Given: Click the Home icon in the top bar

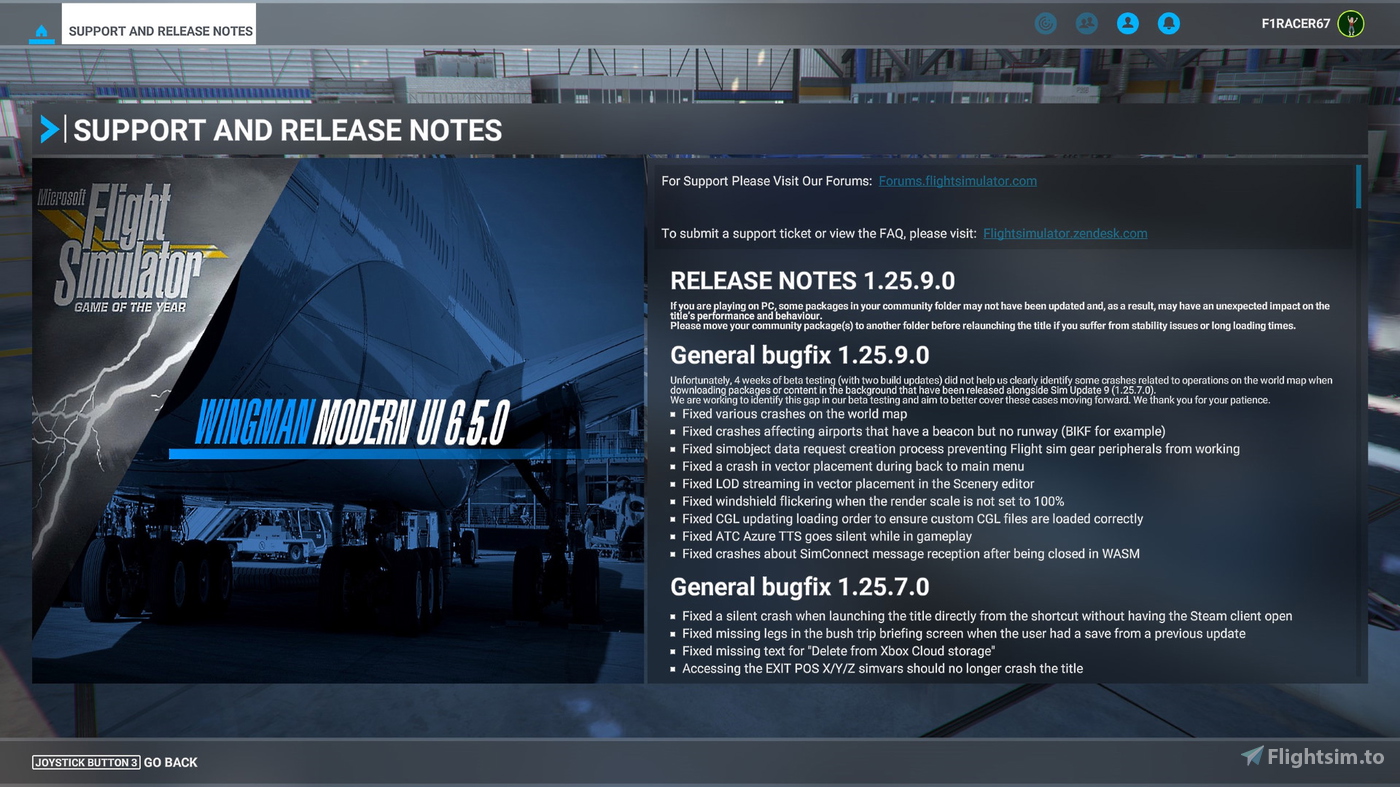Looking at the screenshot, I should [40, 31].
